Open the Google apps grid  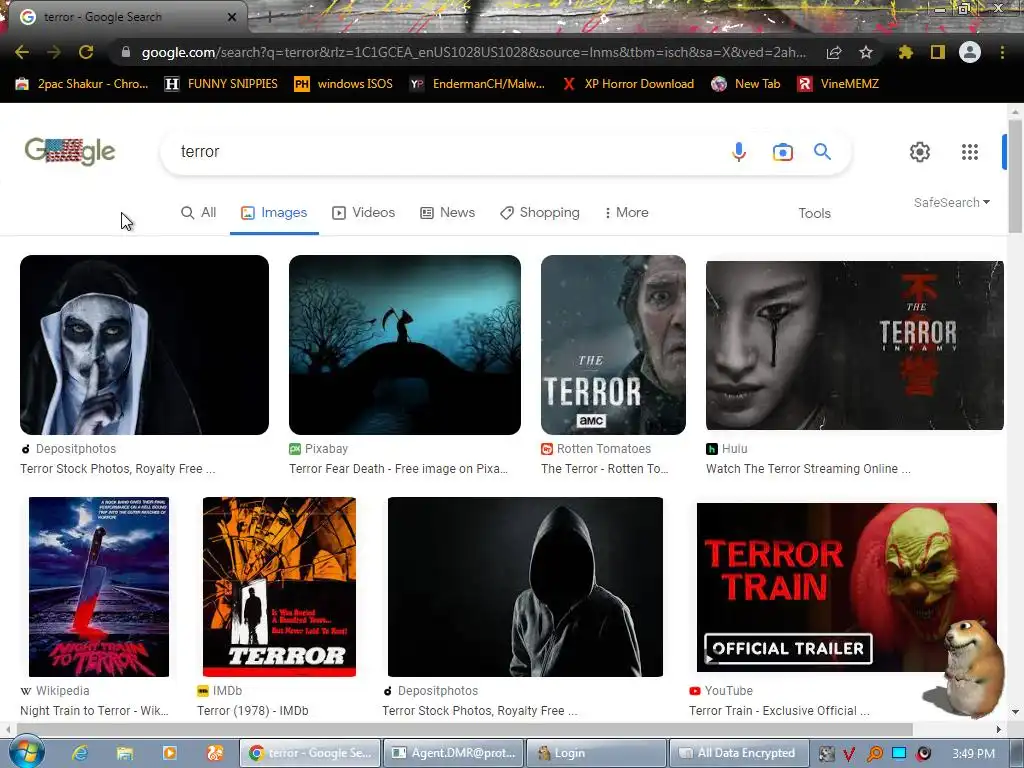coord(970,152)
